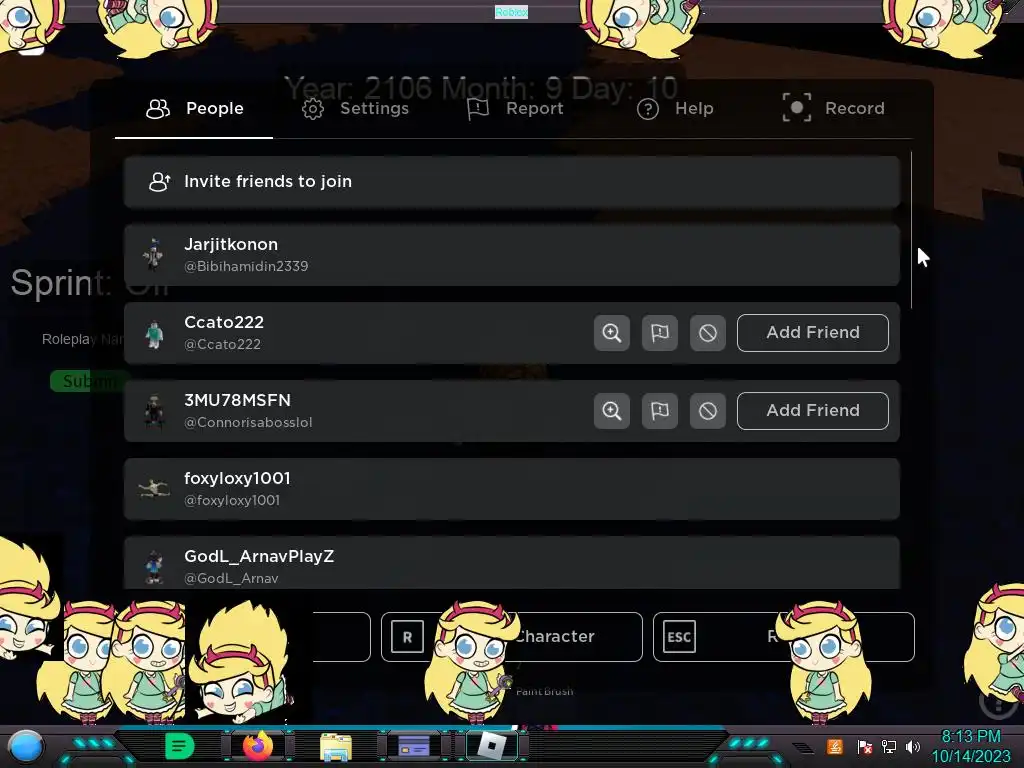1024x768 pixels.
Task: Open Firefox from the taskbar
Action: tap(258, 746)
